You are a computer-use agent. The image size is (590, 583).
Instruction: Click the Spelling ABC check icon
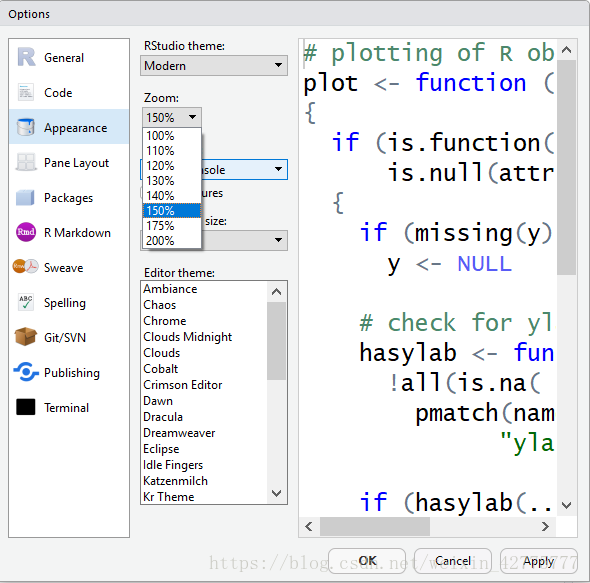pos(26,302)
